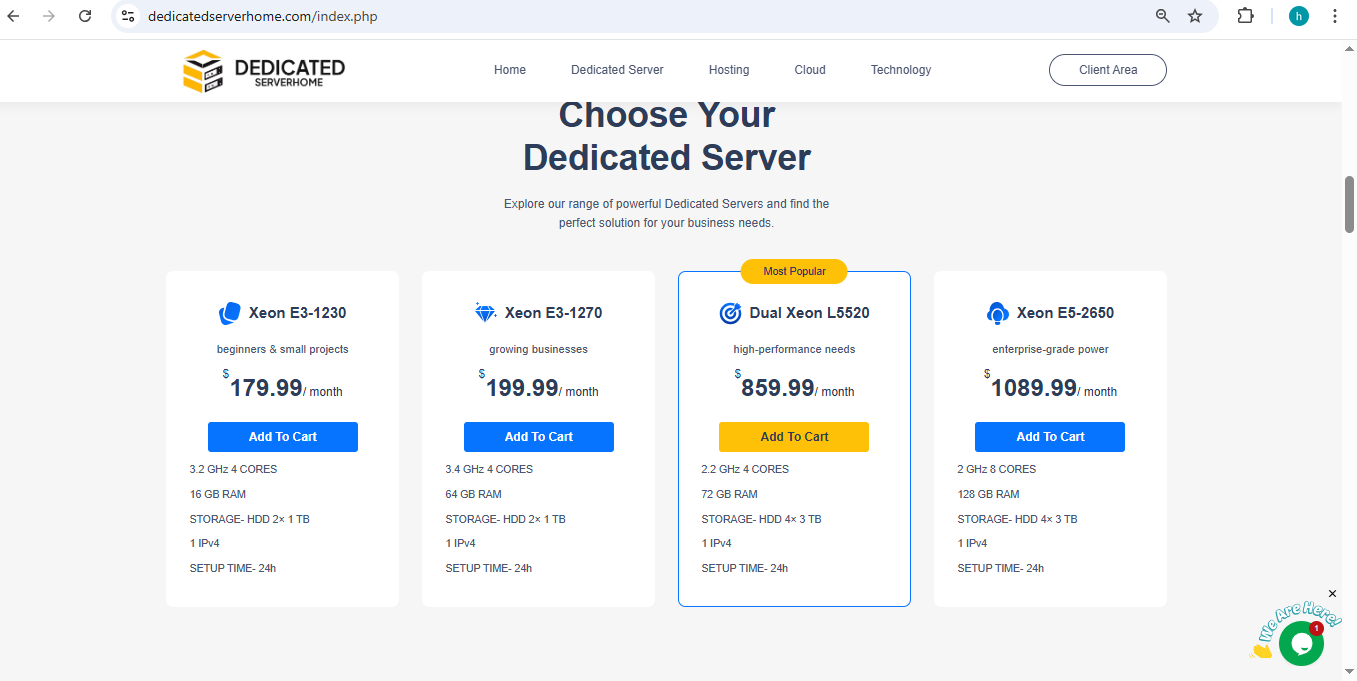
Task: Bookmark this page with the star icon
Action: pyautogui.click(x=1195, y=16)
